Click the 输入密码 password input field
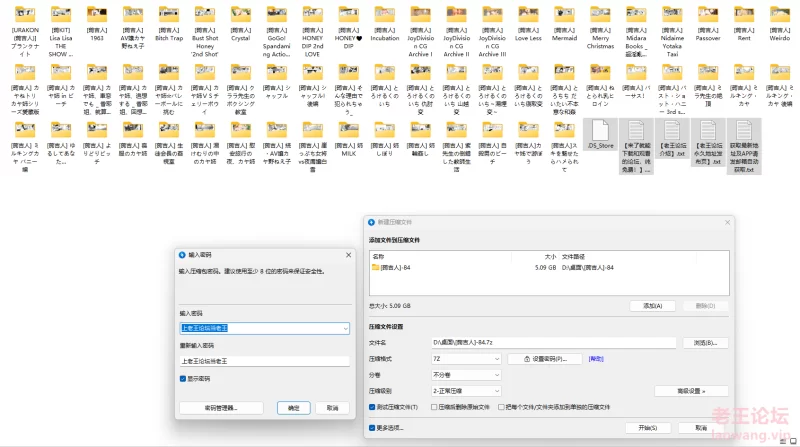This screenshot has height=447, width=800. 264,329
